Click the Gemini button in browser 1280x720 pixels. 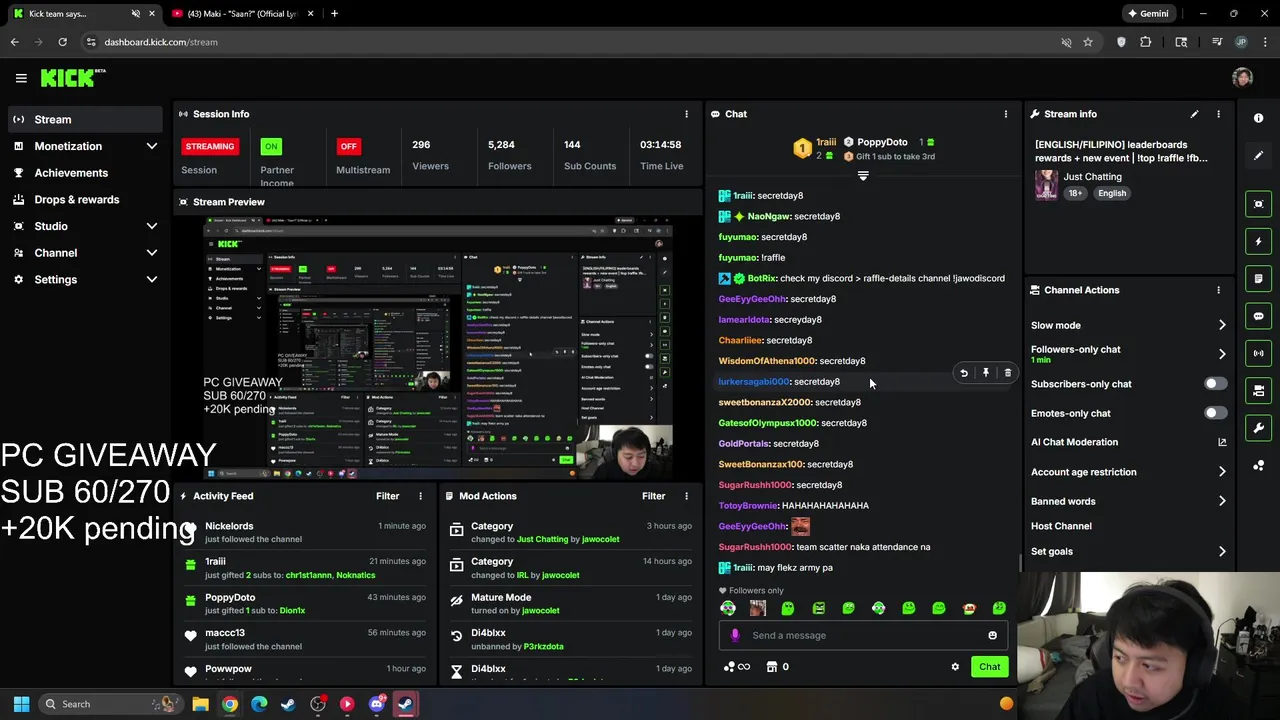click(x=1147, y=14)
